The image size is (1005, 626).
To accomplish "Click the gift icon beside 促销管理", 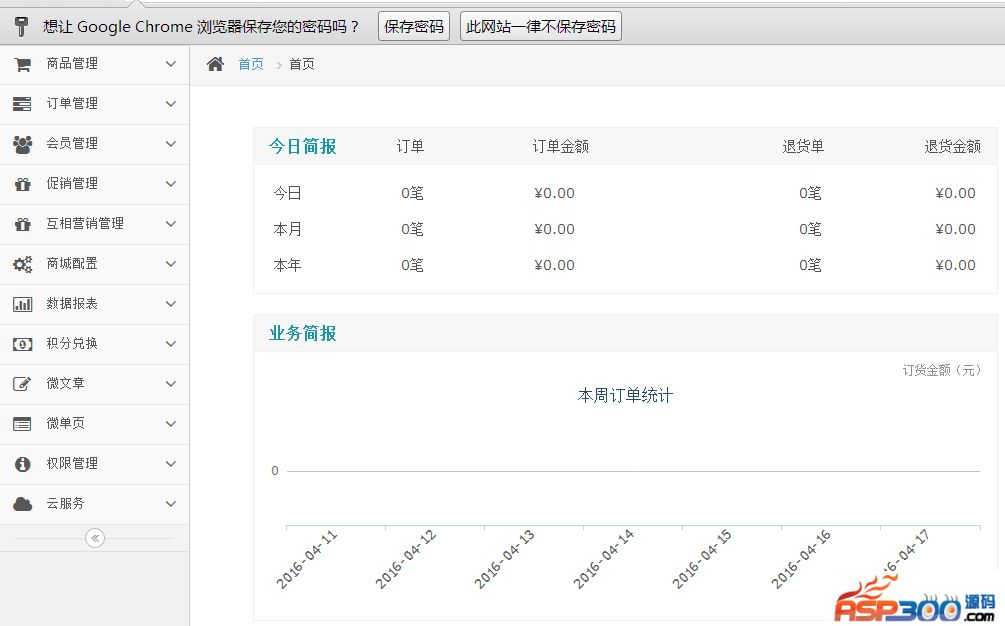I will [22, 184].
